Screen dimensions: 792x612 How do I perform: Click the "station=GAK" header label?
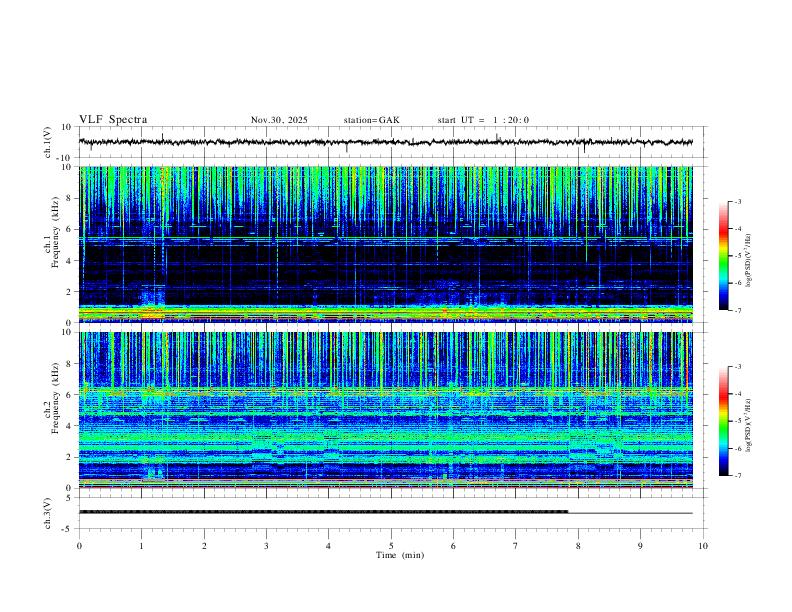point(372,120)
